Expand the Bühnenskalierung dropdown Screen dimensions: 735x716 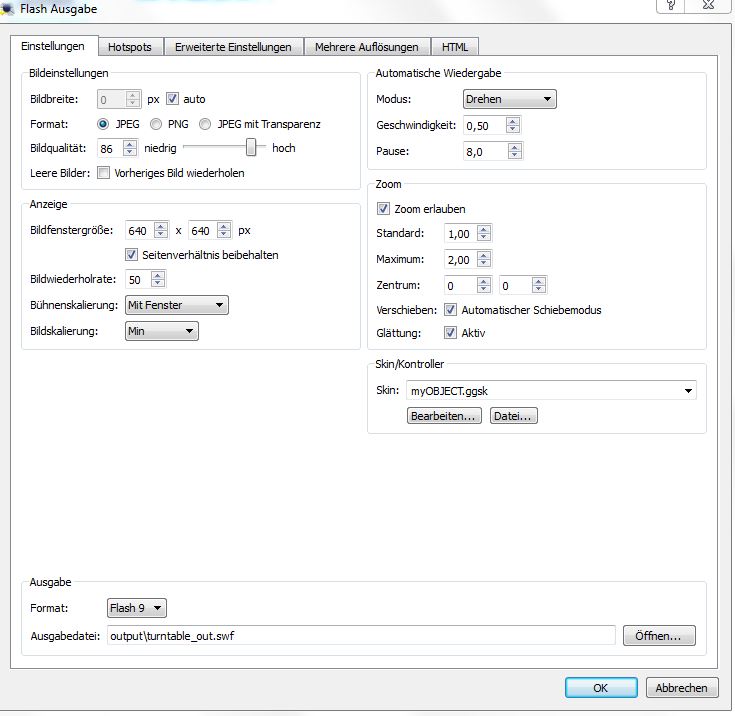tap(176, 305)
